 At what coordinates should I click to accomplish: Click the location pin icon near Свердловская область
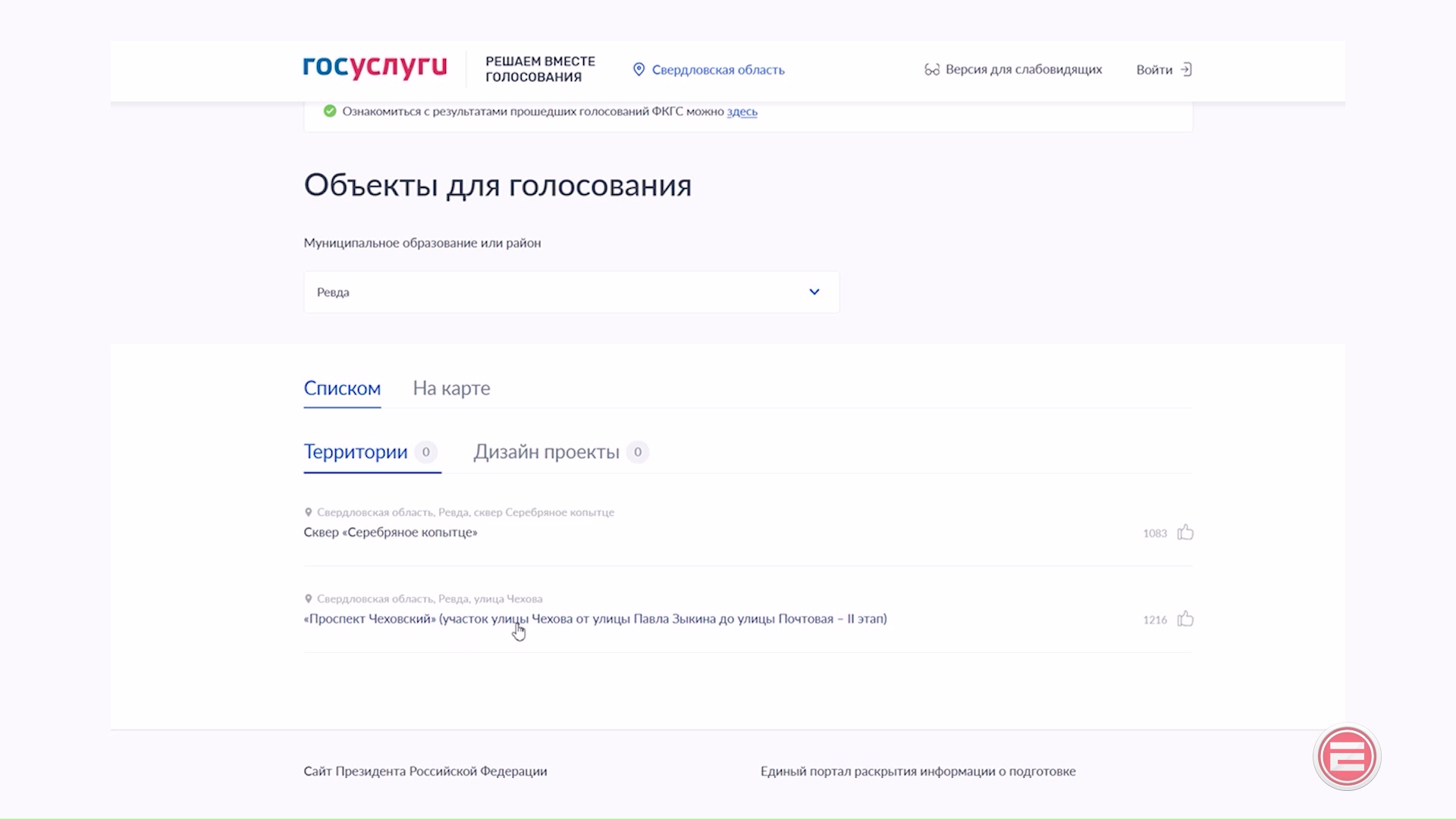[x=639, y=70]
